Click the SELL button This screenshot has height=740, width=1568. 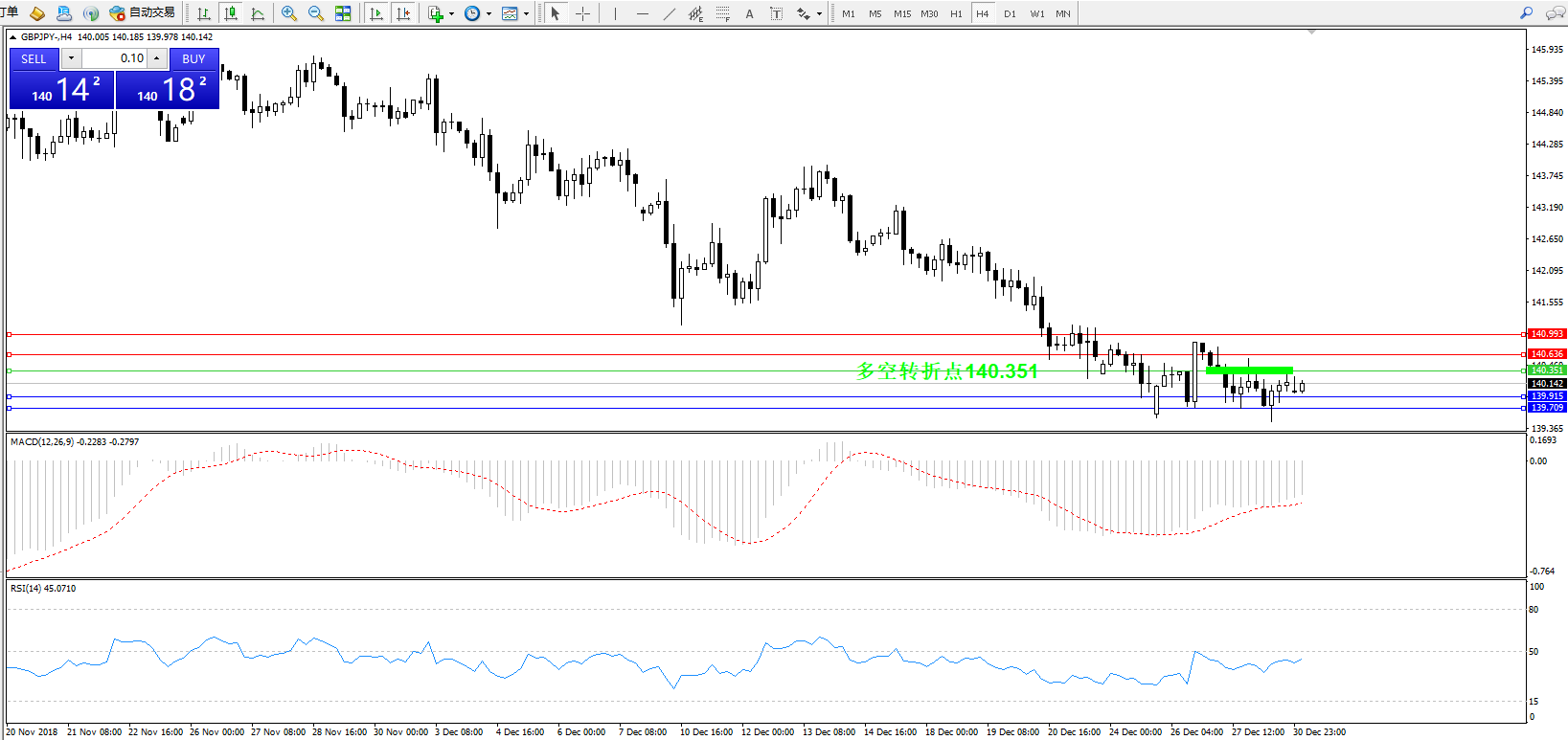34,58
